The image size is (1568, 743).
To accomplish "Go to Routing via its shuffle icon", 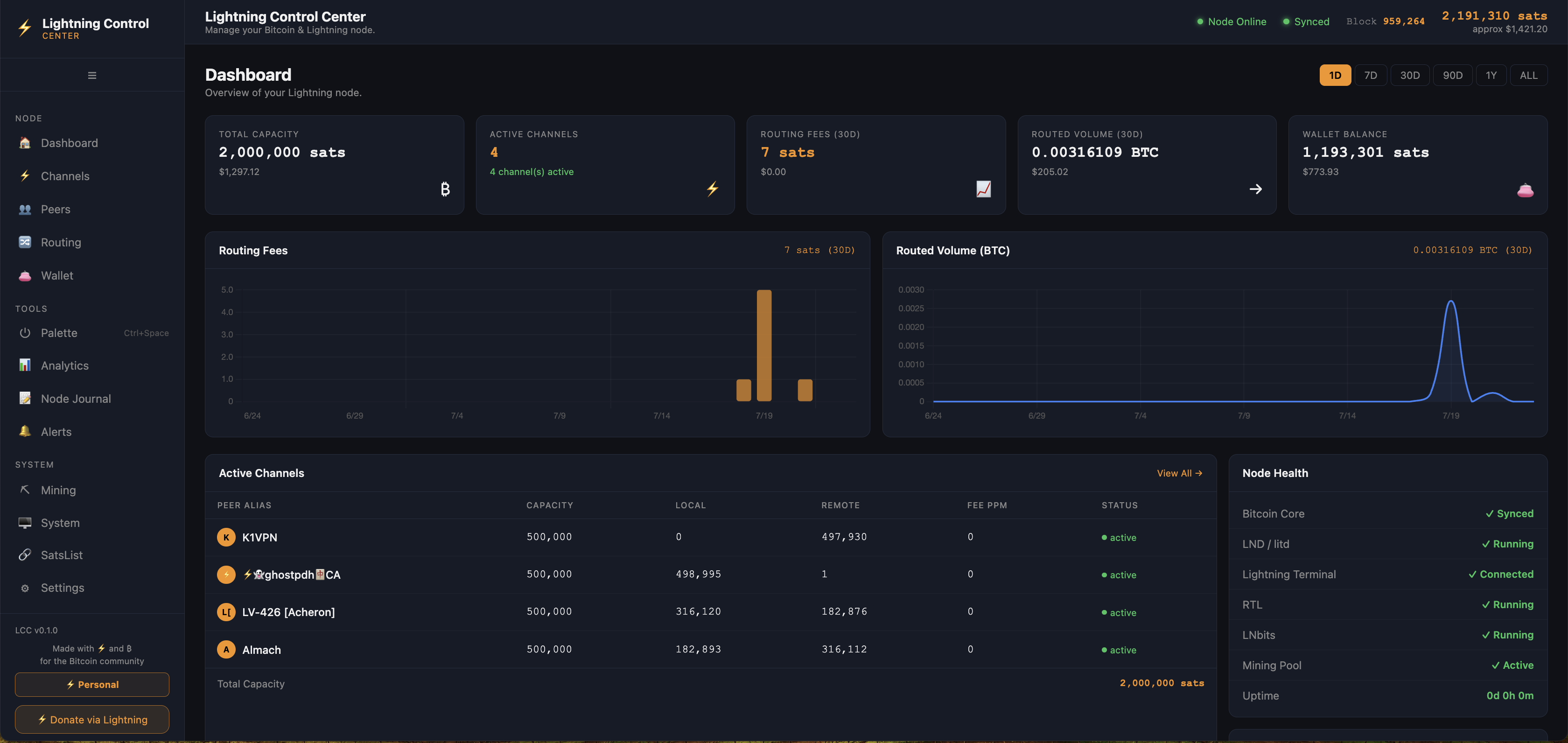I will [25, 242].
